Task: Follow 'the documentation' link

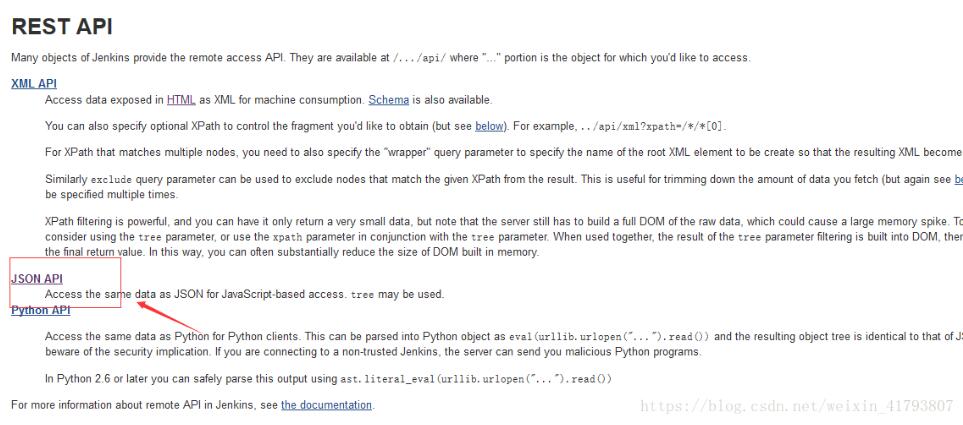Action: point(326,405)
